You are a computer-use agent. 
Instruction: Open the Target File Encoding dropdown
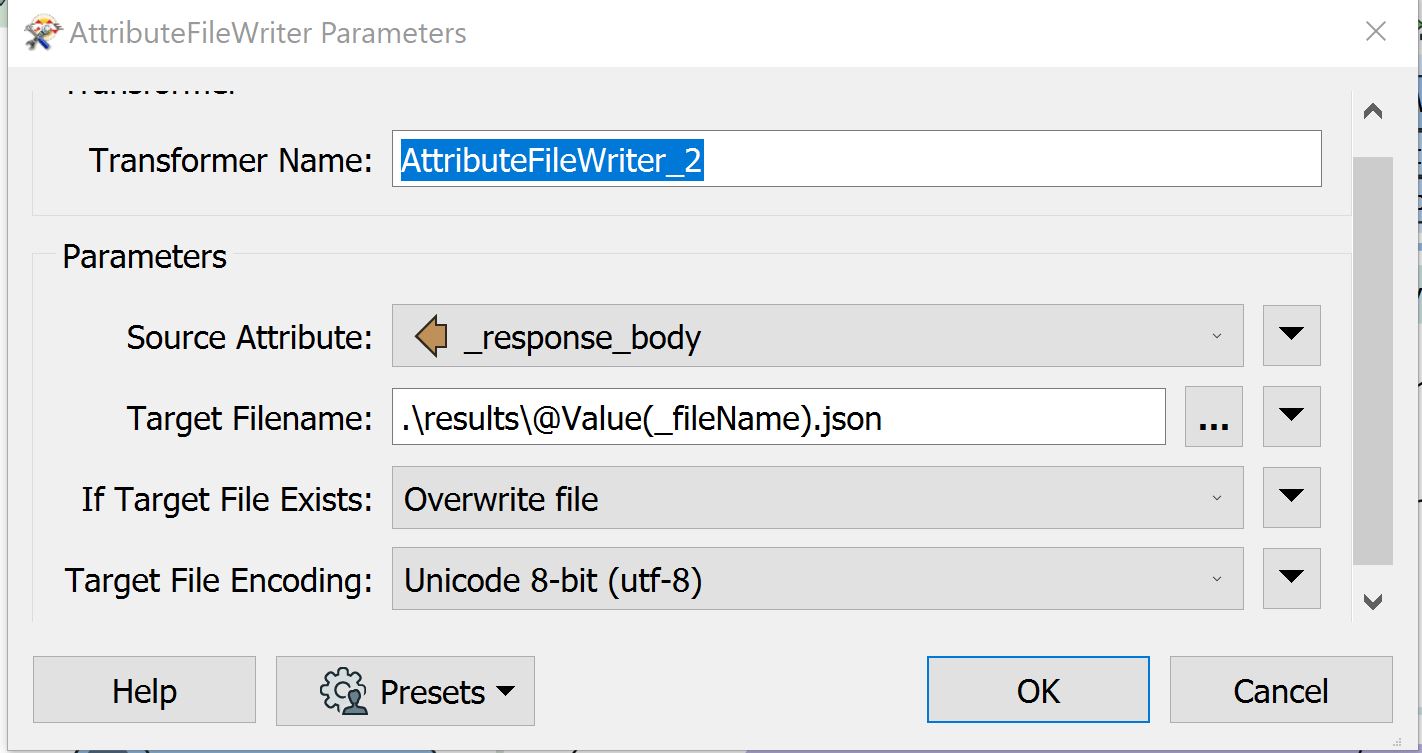pos(817,579)
